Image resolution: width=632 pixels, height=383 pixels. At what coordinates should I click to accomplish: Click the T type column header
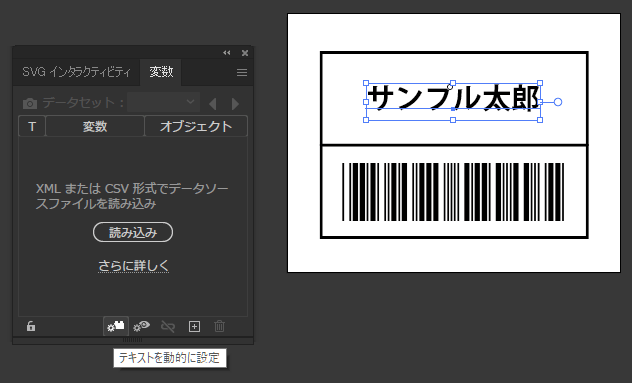pyautogui.click(x=32, y=126)
